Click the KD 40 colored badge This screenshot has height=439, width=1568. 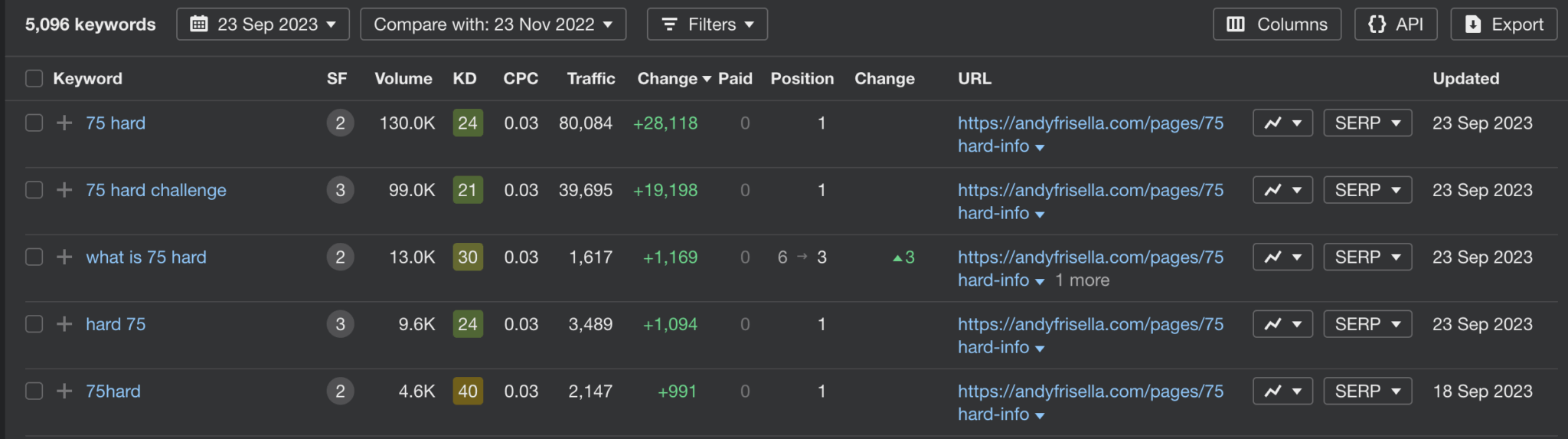click(x=467, y=391)
